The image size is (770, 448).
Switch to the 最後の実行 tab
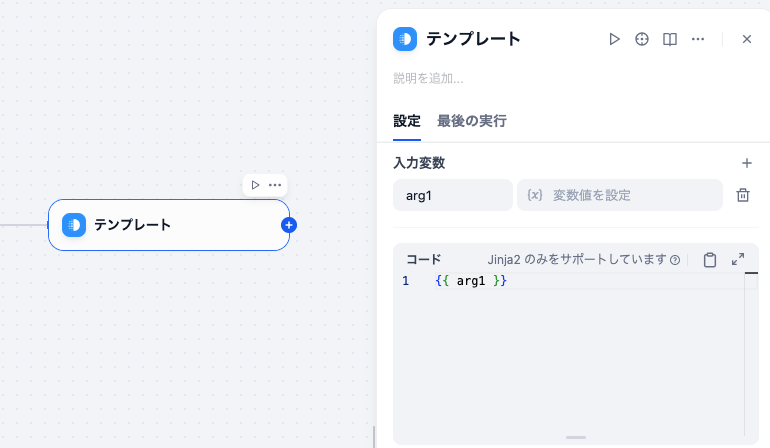[x=471, y=121]
